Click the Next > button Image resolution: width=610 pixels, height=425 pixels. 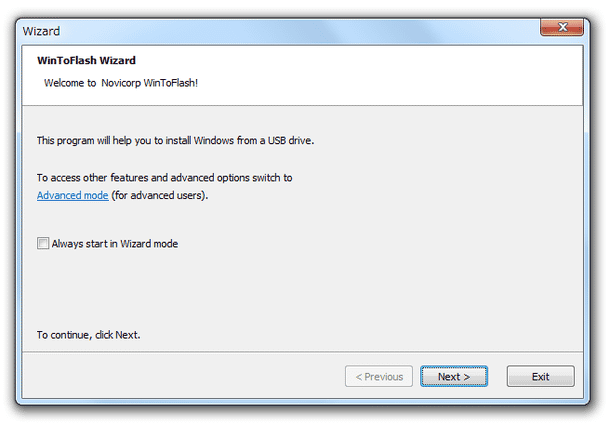coord(454,376)
